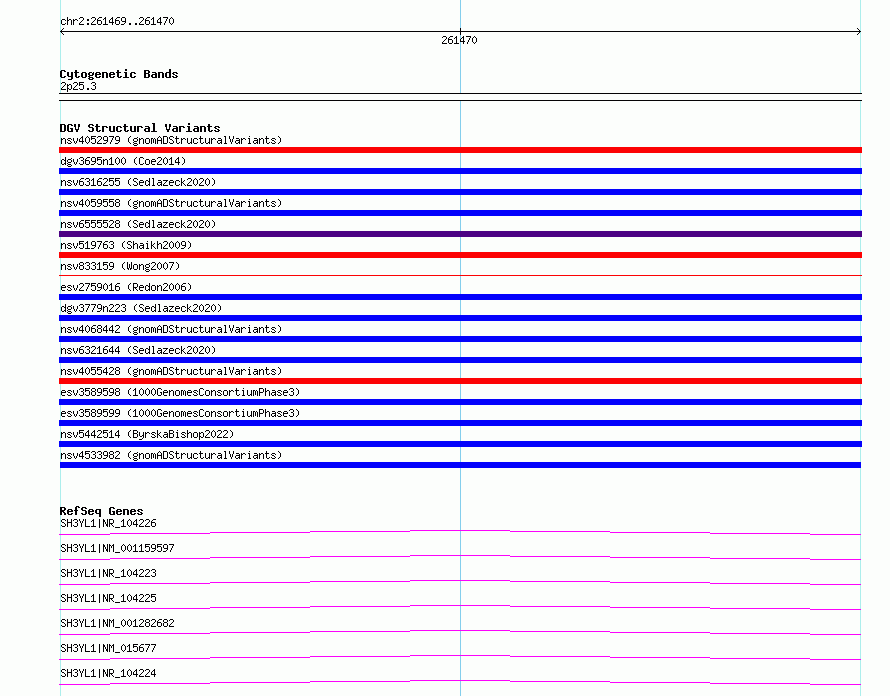Click the red bar under nsv4055428
Image resolution: width=890 pixels, height=696 pixels.
tap(460, 381)
